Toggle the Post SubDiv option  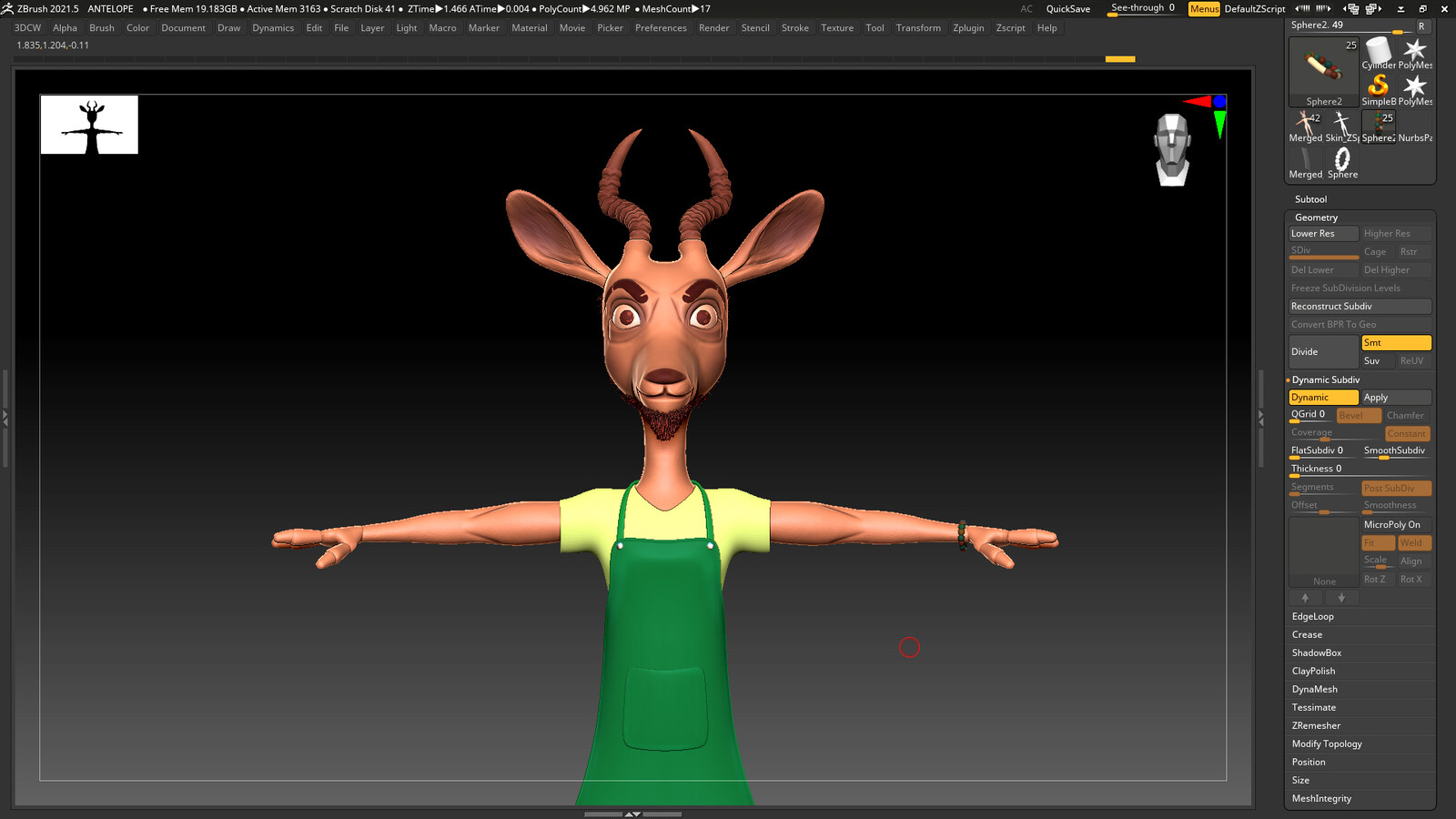[1396, 489]
